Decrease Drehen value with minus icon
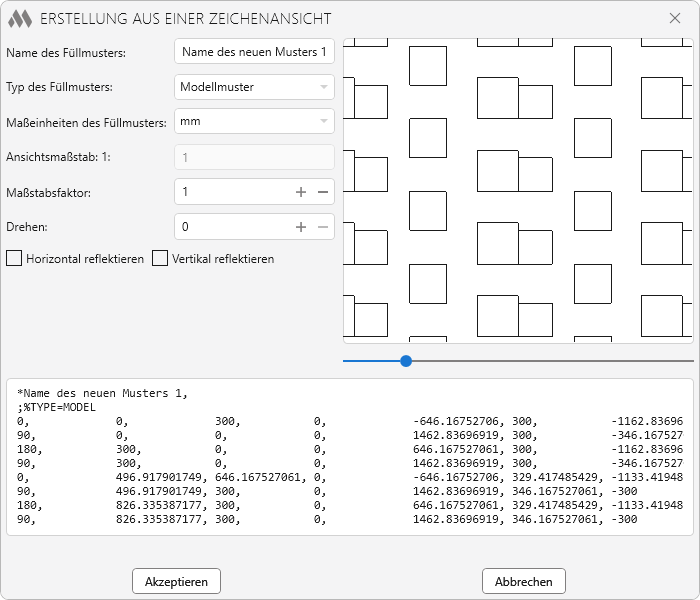700x600 pixels. click(323, 227)
